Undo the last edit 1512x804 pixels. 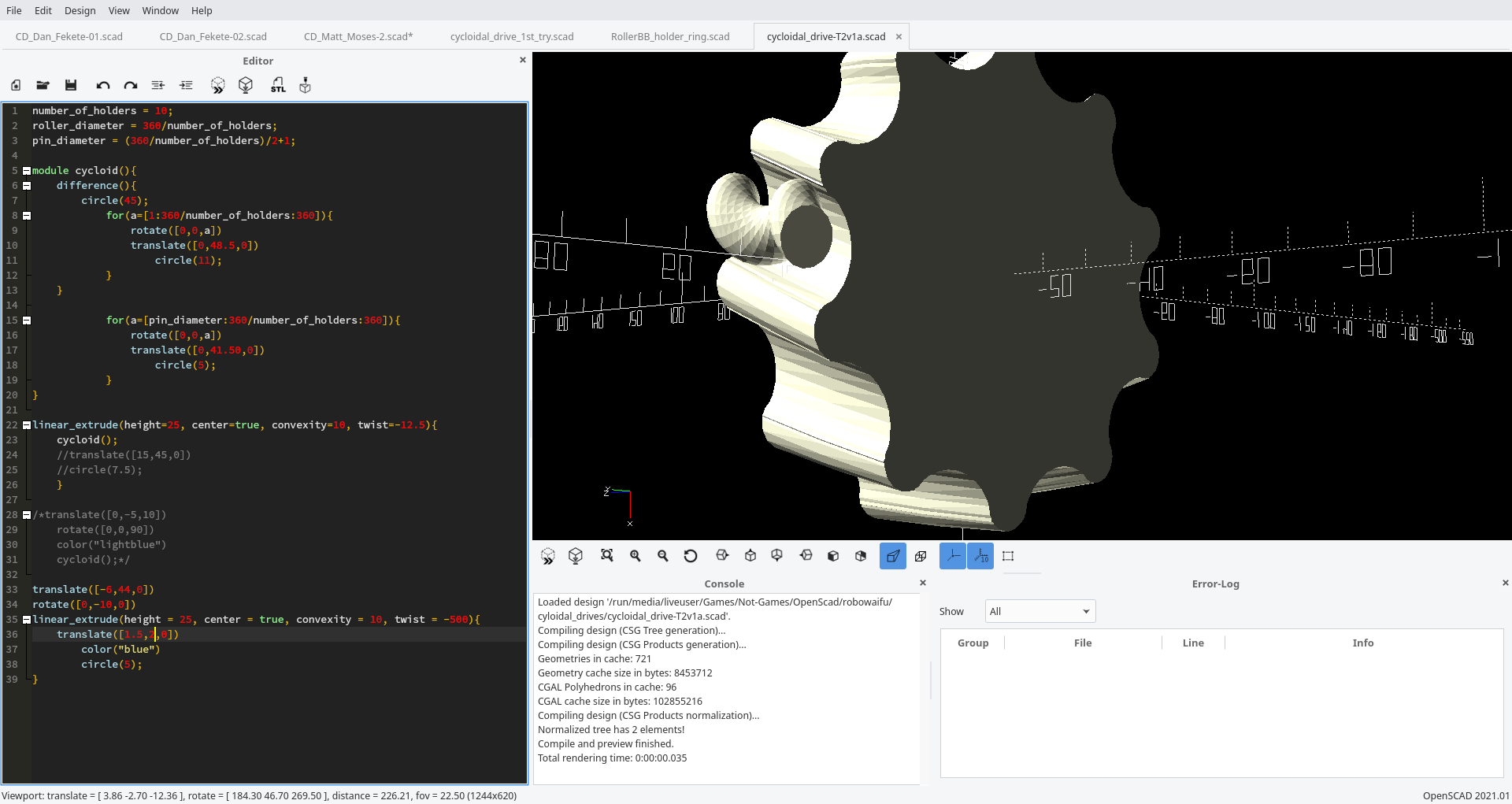[103, 85]
